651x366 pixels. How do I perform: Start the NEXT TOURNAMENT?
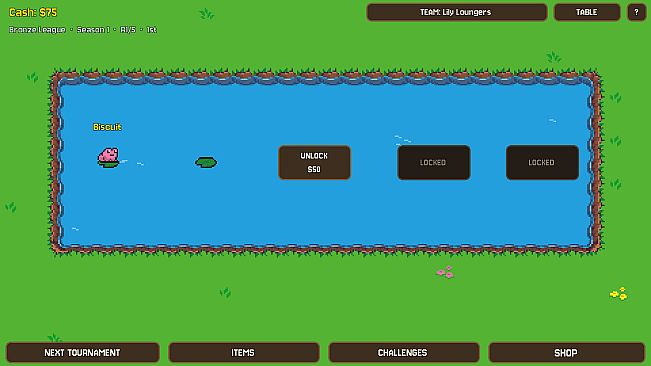[83, 352]
